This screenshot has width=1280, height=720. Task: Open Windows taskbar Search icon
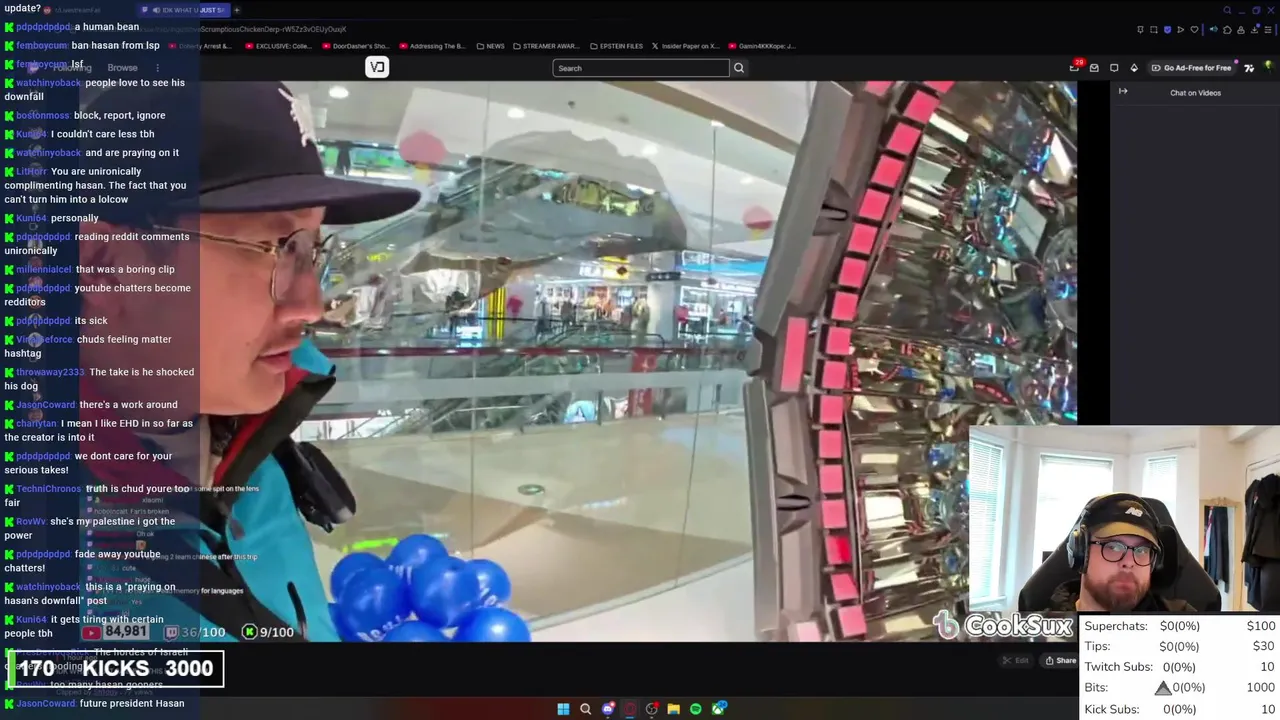[585, 709]
